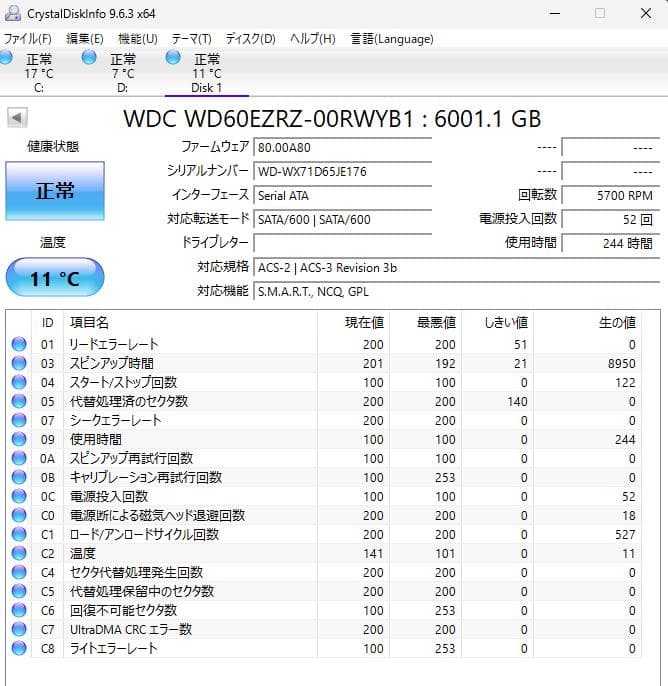Screen dimensions: 668x686
Task: Click the standard field ACS-2 | ACS-3 Revision 3b
Action: point(457,268)
